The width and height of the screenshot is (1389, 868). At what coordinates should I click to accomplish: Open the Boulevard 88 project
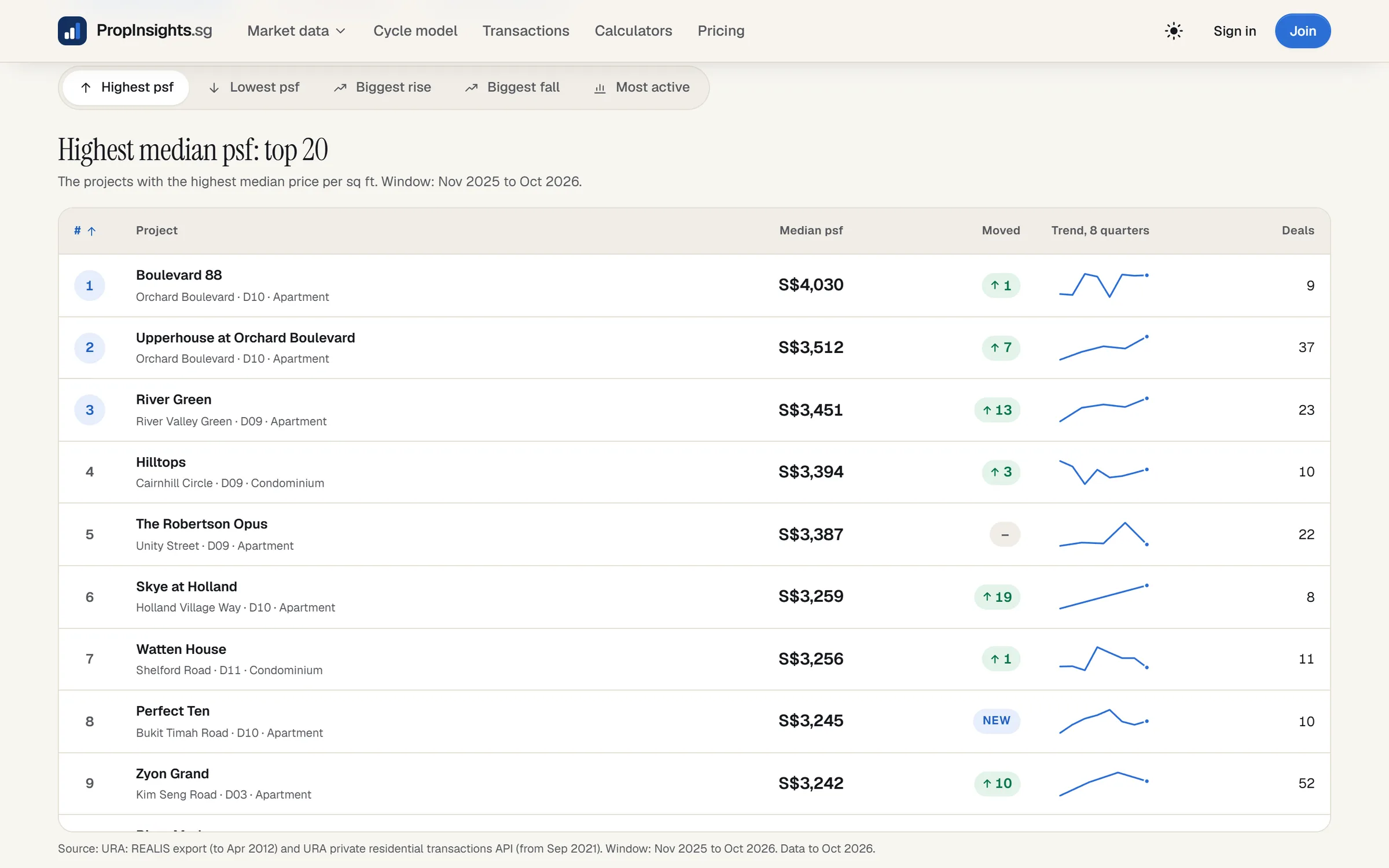(x=179, y=275)
